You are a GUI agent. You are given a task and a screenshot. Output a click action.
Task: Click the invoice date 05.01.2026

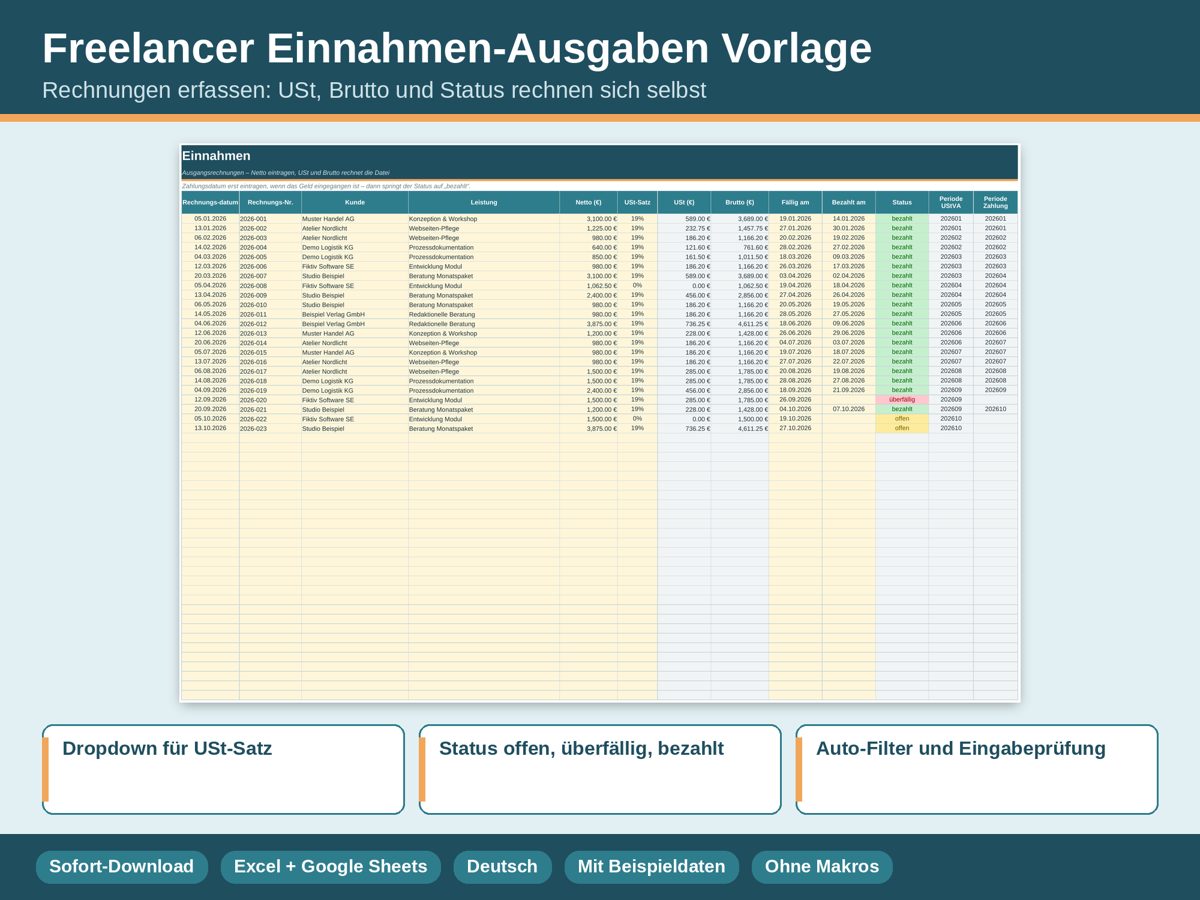click(210, 219)
